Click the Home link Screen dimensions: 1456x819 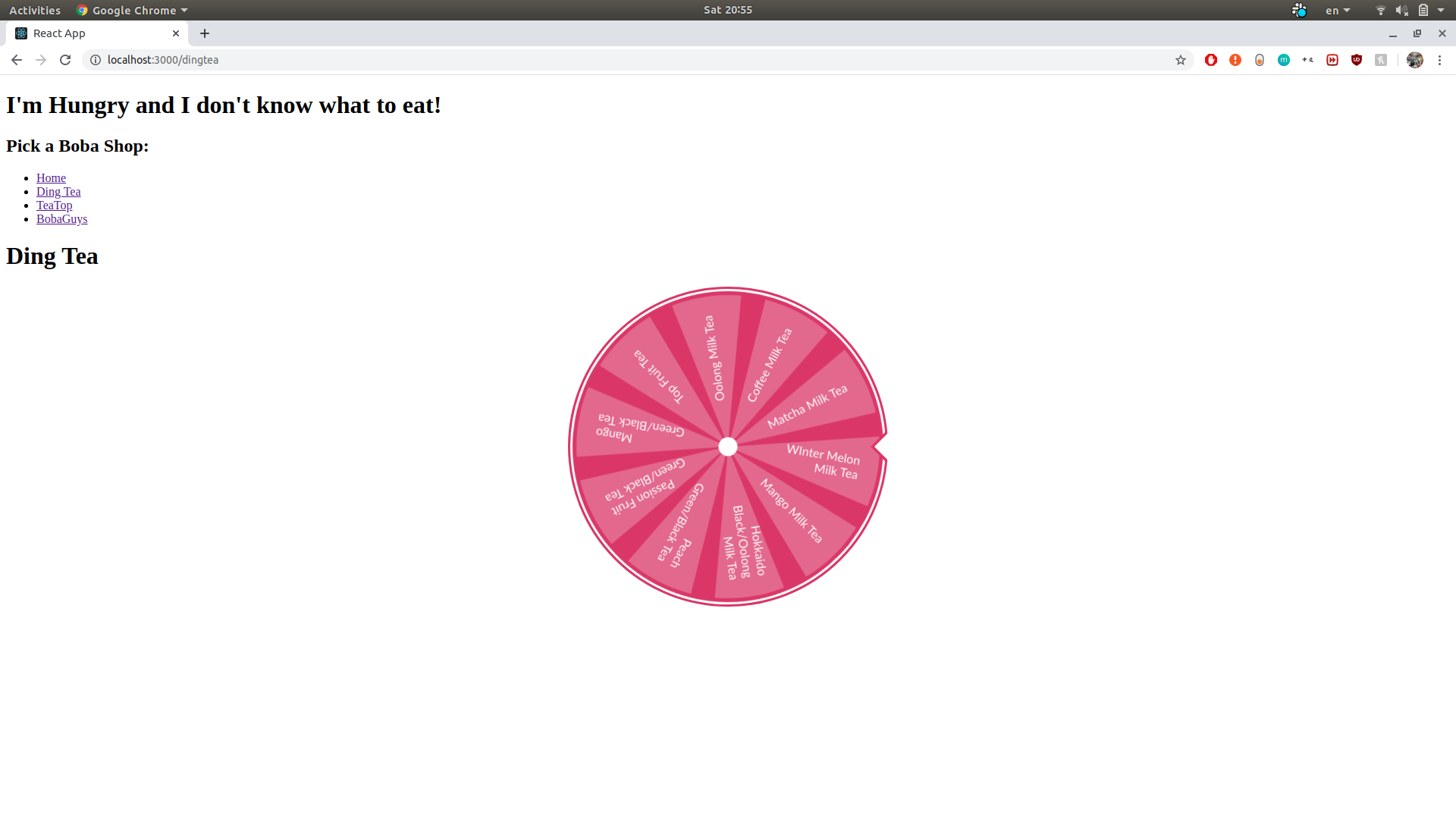[51, 178]
